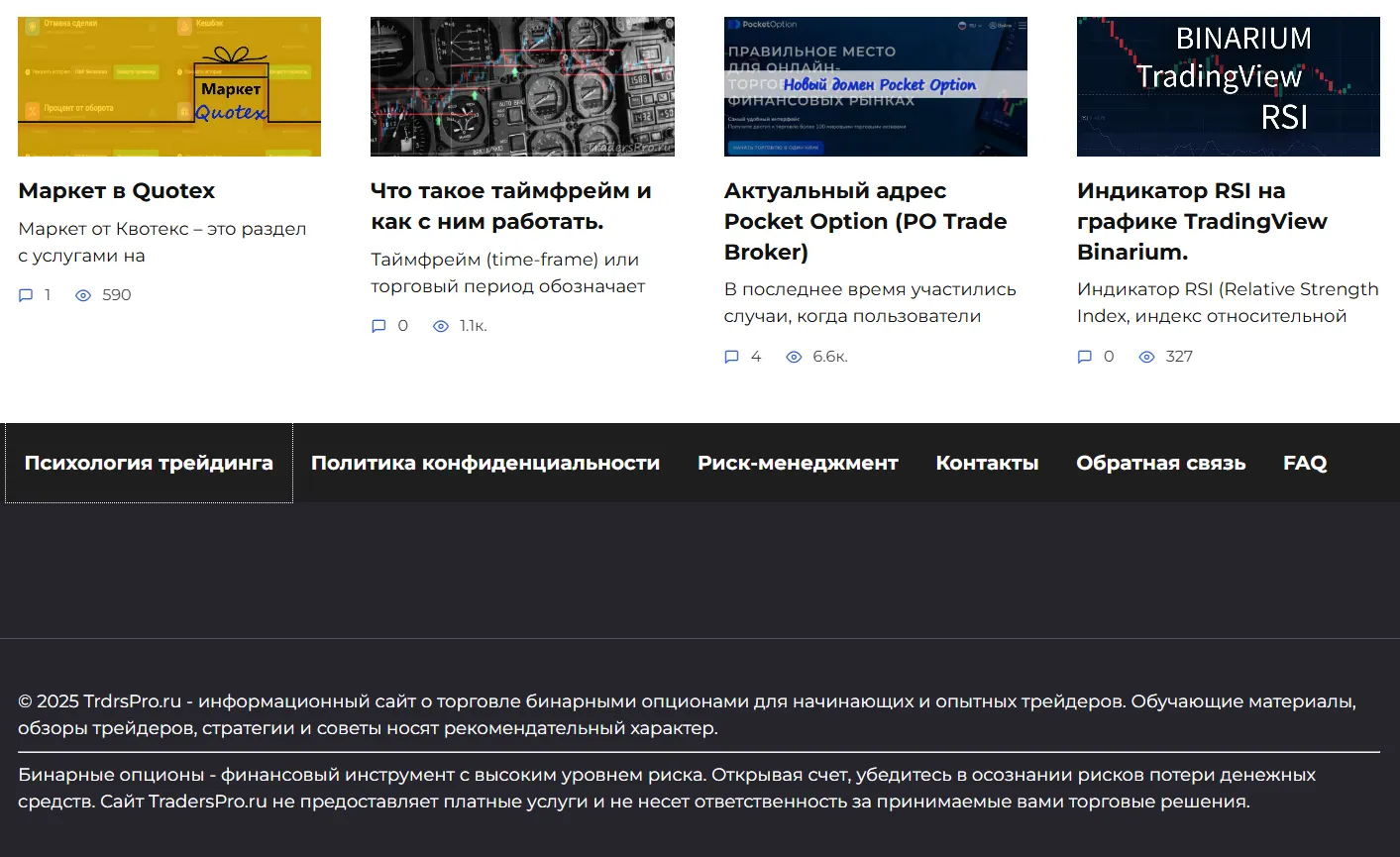The width and height of the screenshot is (1400, 857).
Task: Select Риск-менеджмент in footer menu
Action: pyautogui.click(x=798, y=463)
